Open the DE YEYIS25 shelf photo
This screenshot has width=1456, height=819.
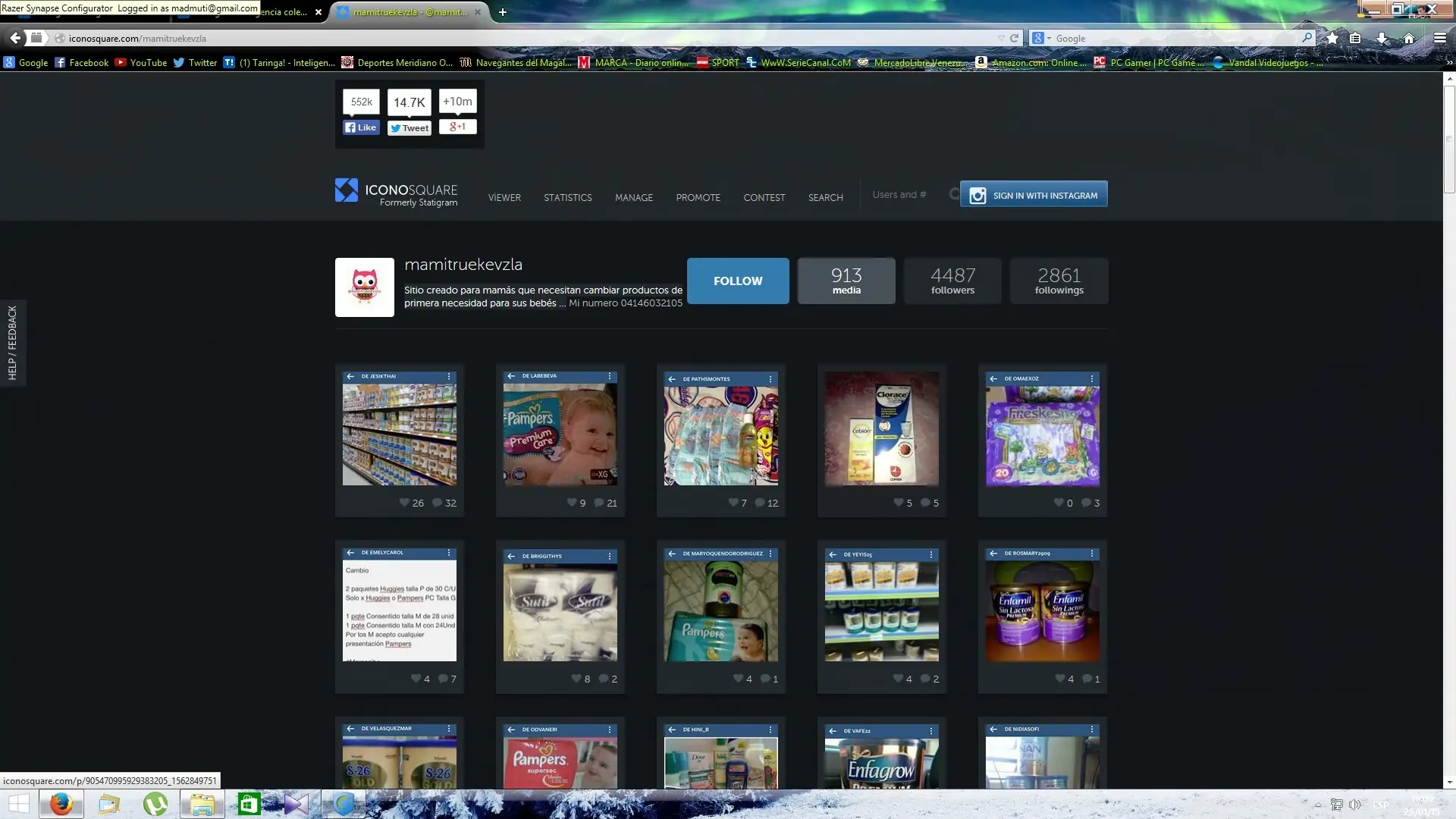coord(882,604)
